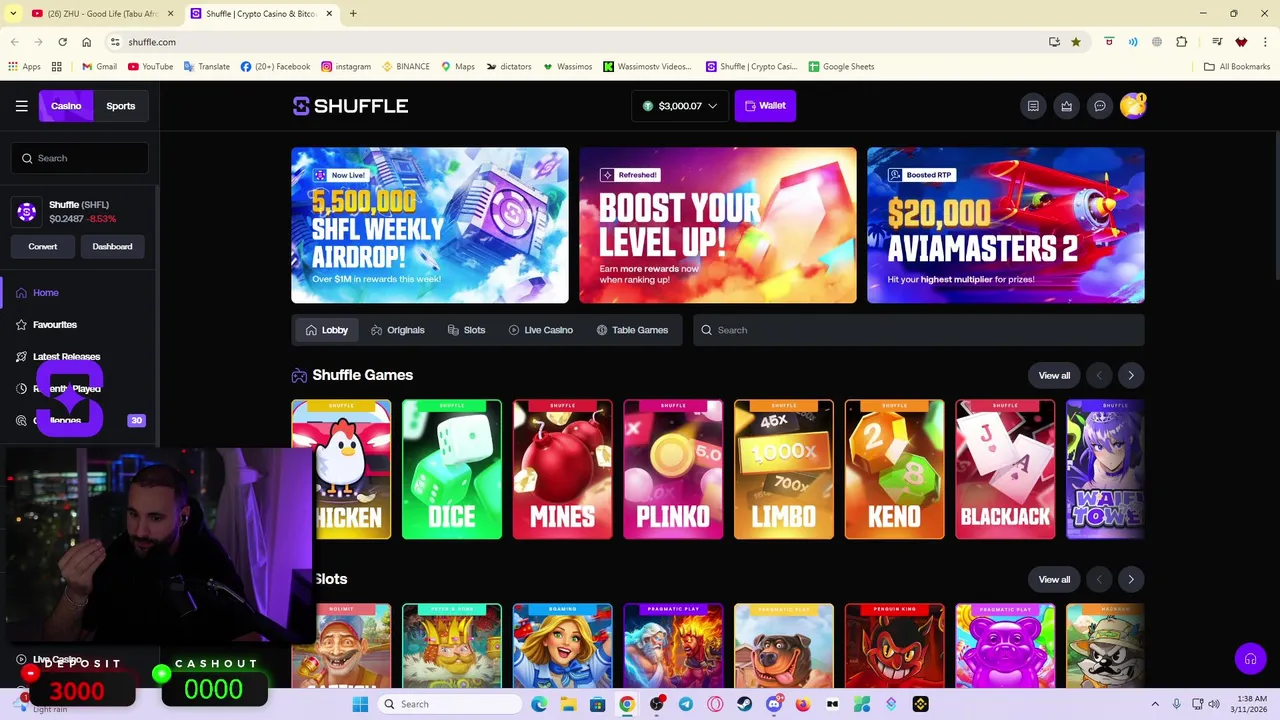This screenshot has width=1280, height=720.
Task: Open the Mines game
Action: (x=563, y=469)
